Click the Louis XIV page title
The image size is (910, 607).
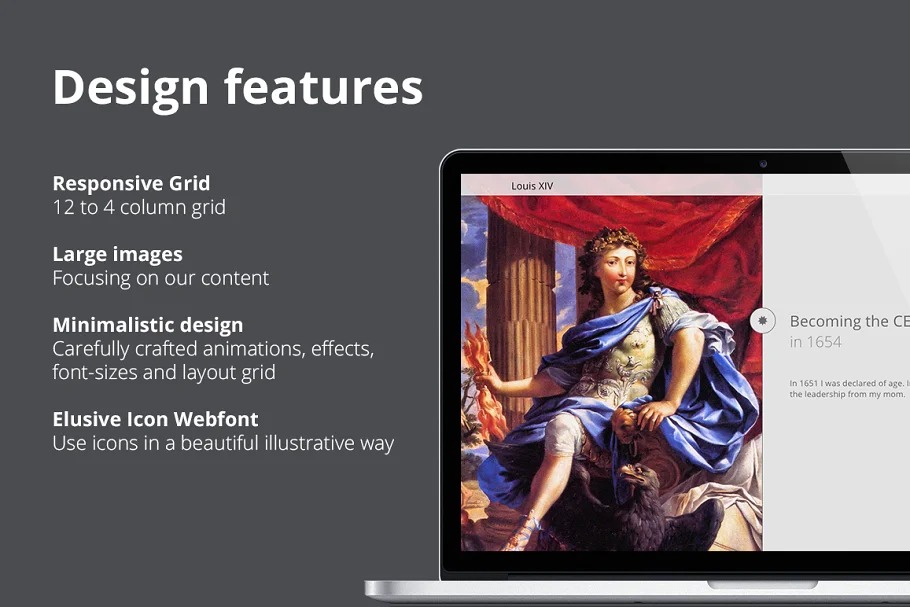tap(531, 186)
